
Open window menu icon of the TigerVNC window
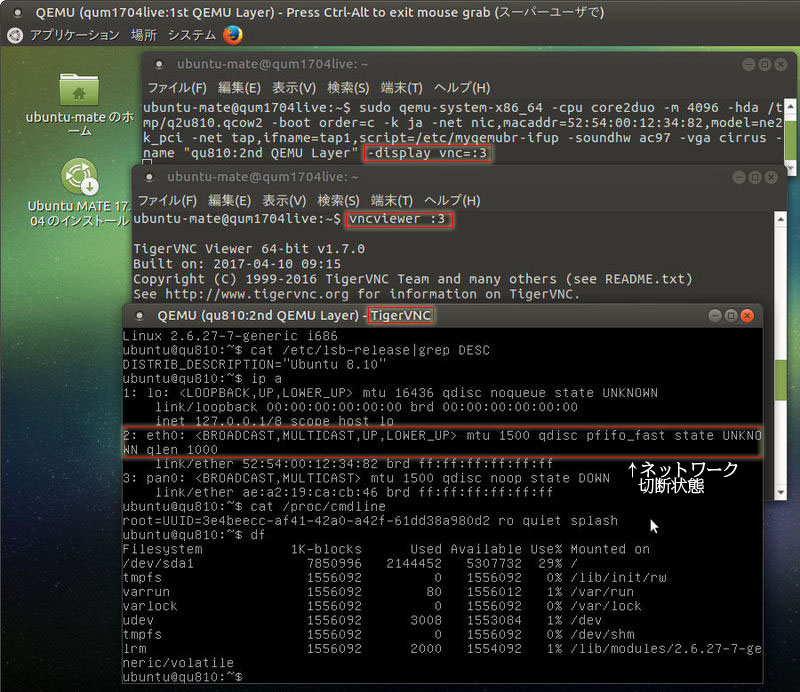139,316
